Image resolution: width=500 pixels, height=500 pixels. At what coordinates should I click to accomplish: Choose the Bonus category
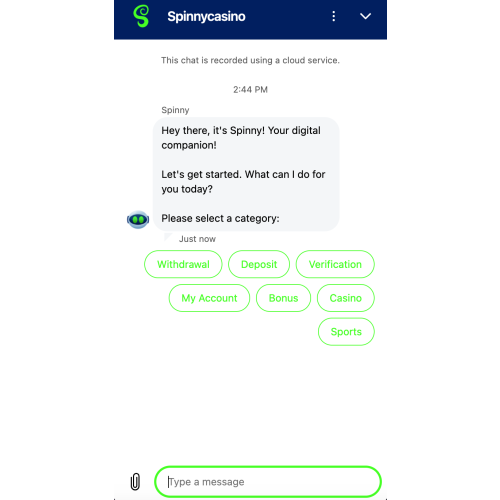283,298
